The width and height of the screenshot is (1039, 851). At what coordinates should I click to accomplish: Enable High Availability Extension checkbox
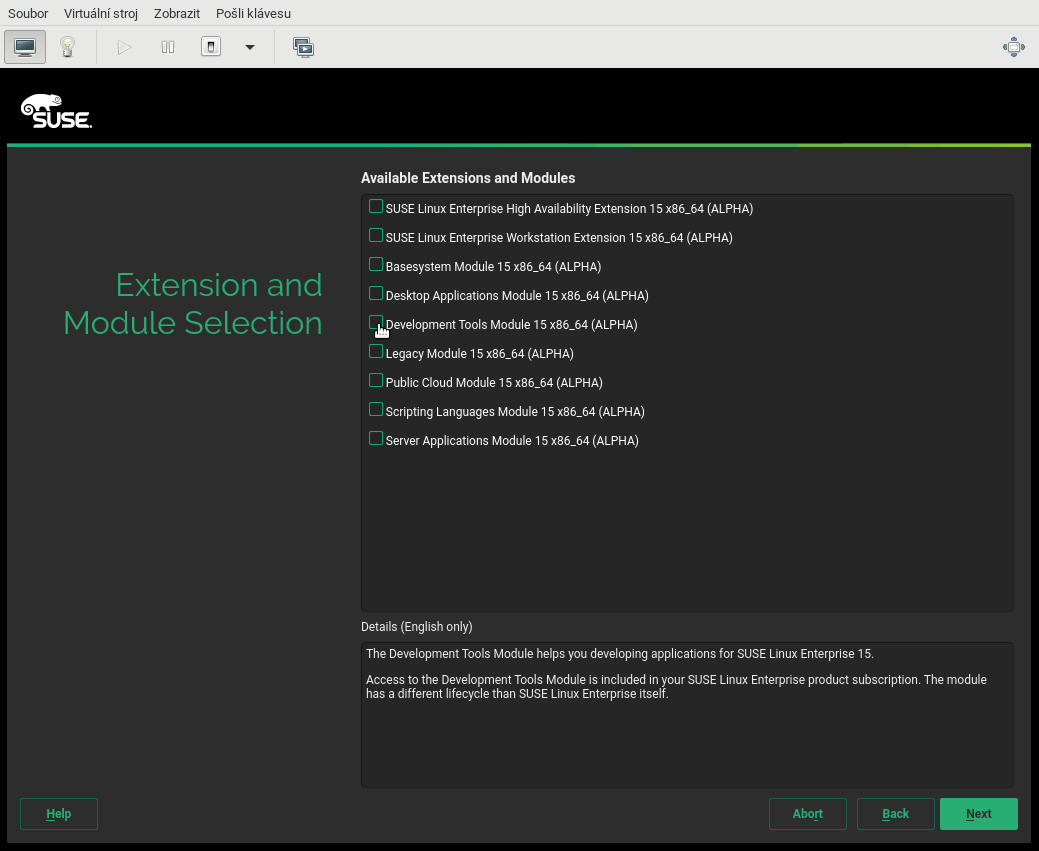point(376,207)
